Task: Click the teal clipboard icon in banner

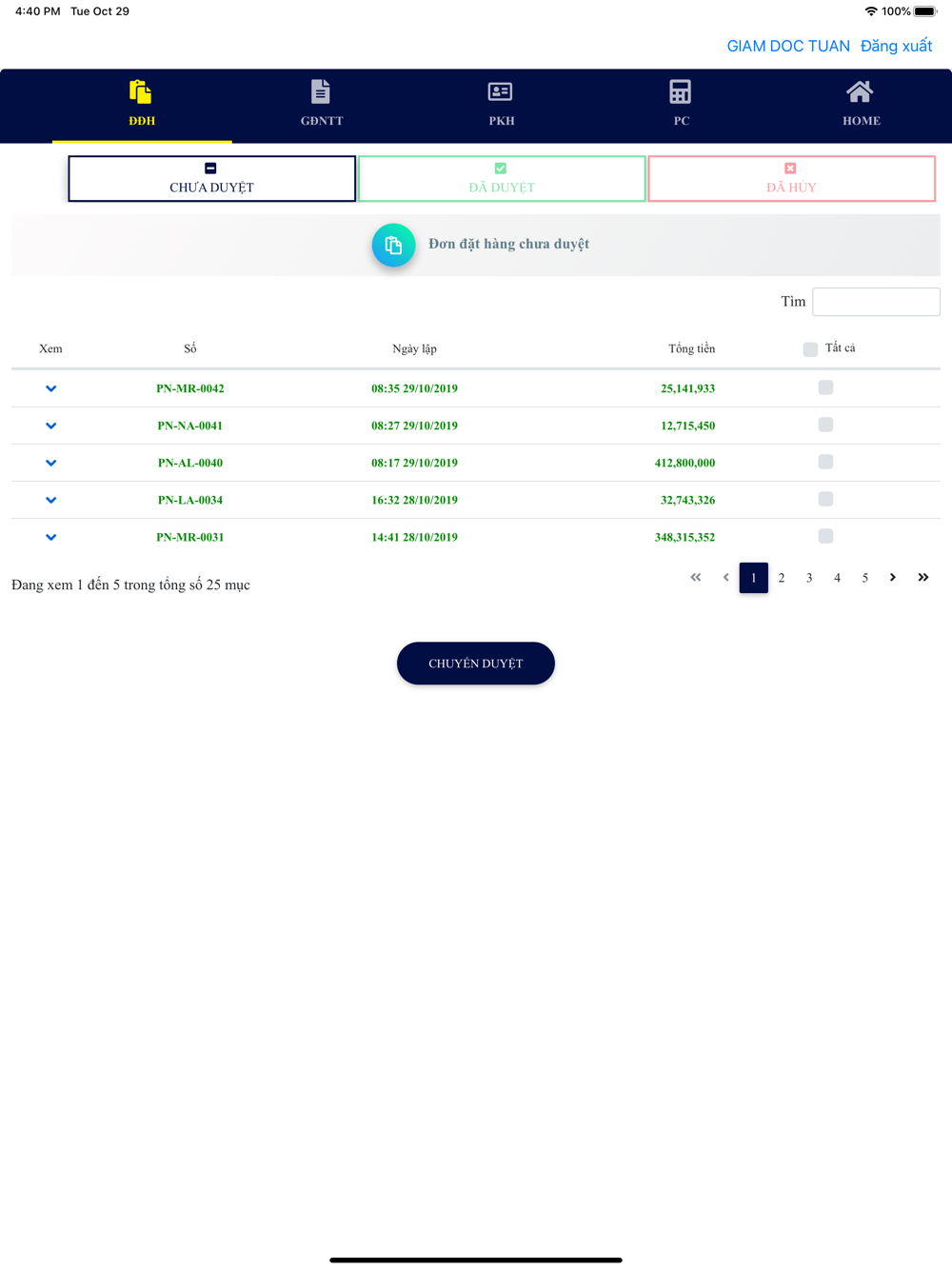Action: tap(393, 245)
